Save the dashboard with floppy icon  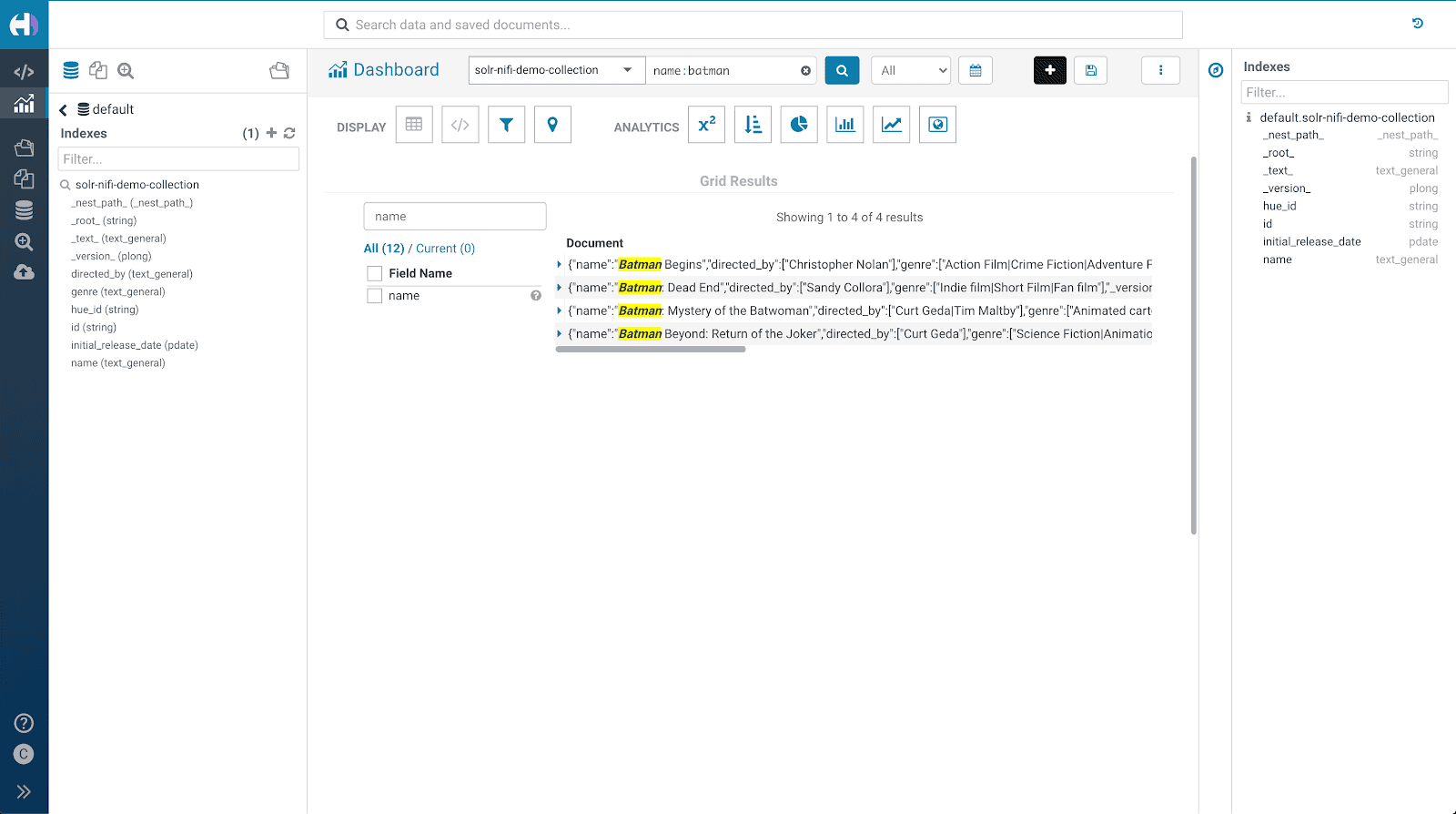point(1090,70)
